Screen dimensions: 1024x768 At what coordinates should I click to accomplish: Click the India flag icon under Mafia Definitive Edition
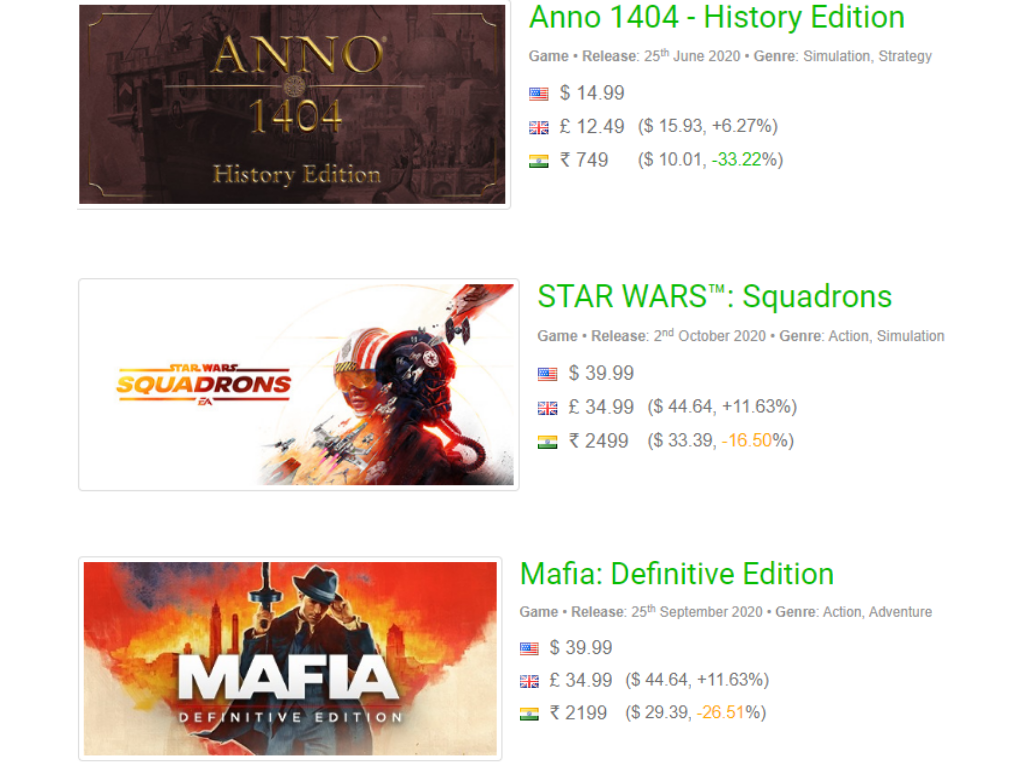[x=529, y=714]
